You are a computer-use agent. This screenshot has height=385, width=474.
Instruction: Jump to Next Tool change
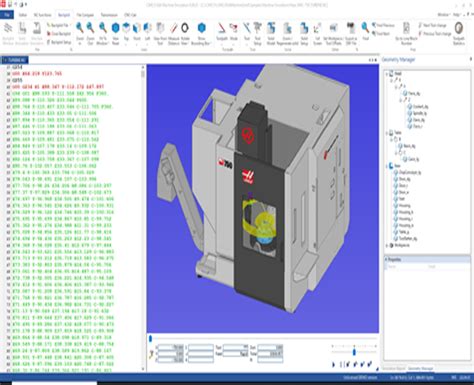(x=432, y=25)
